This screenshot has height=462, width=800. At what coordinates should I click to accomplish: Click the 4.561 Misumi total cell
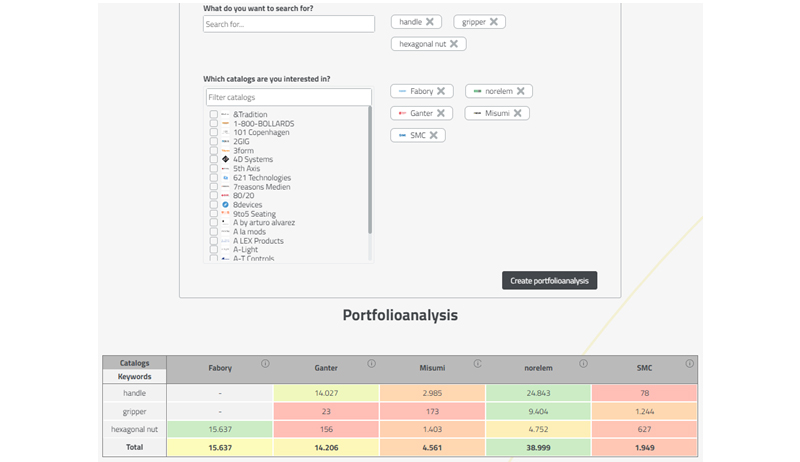(432, 447)
